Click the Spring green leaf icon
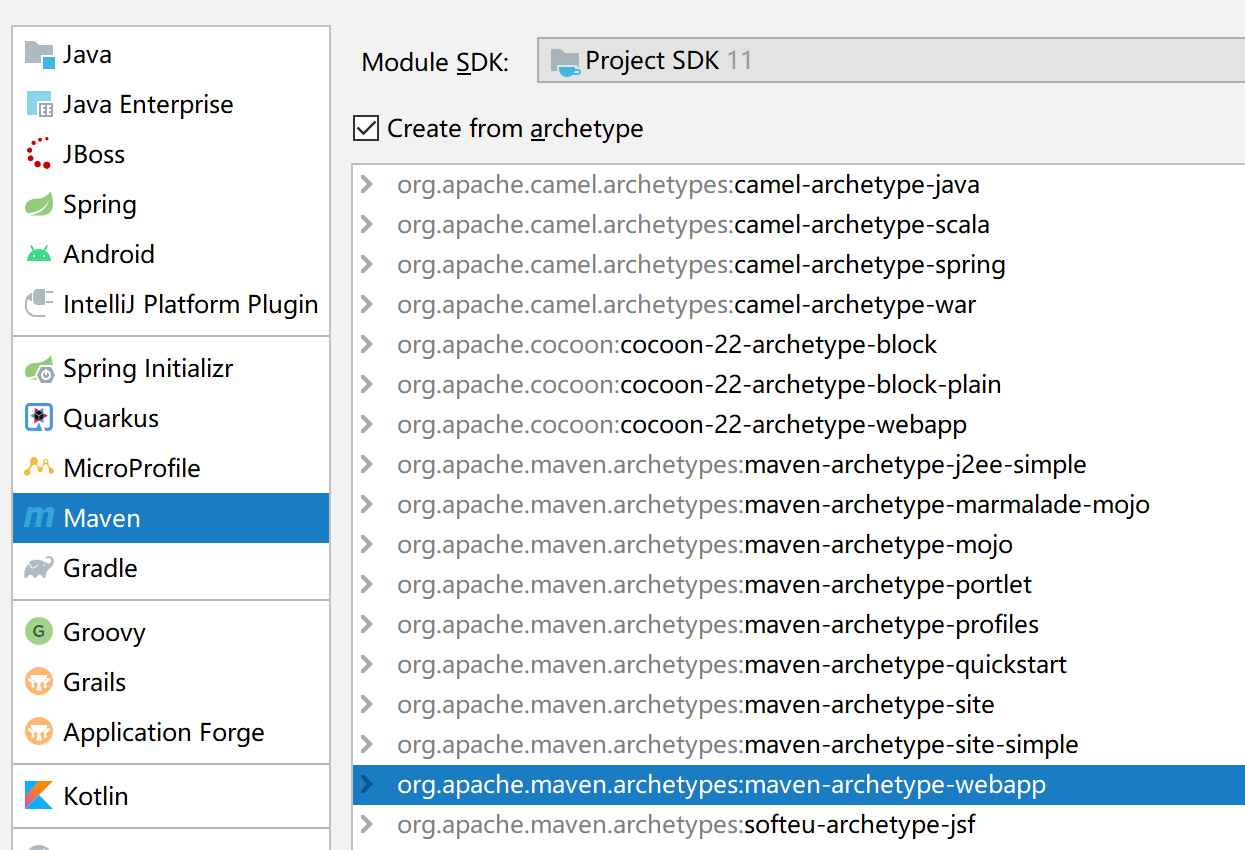The image size is (1245, 850). pyautogui.click(x=39, y=205)
